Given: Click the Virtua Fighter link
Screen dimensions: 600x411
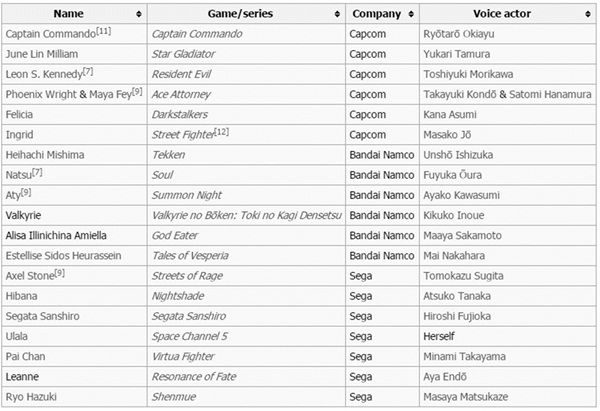Looking at the screenshot, I should tap(184, 355).
